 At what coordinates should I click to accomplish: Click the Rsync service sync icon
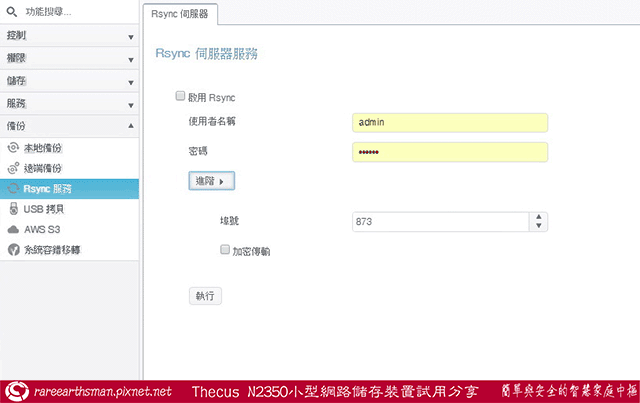click(x=13, y=188)
